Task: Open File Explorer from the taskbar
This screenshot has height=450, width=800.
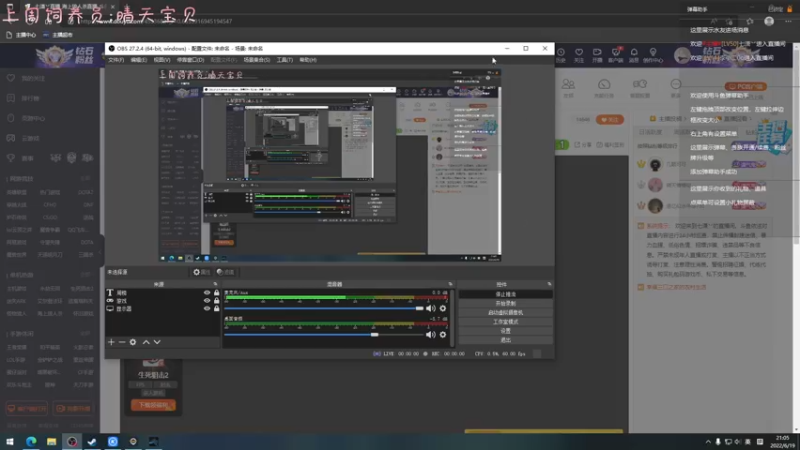Action: [x=52, y=441]
